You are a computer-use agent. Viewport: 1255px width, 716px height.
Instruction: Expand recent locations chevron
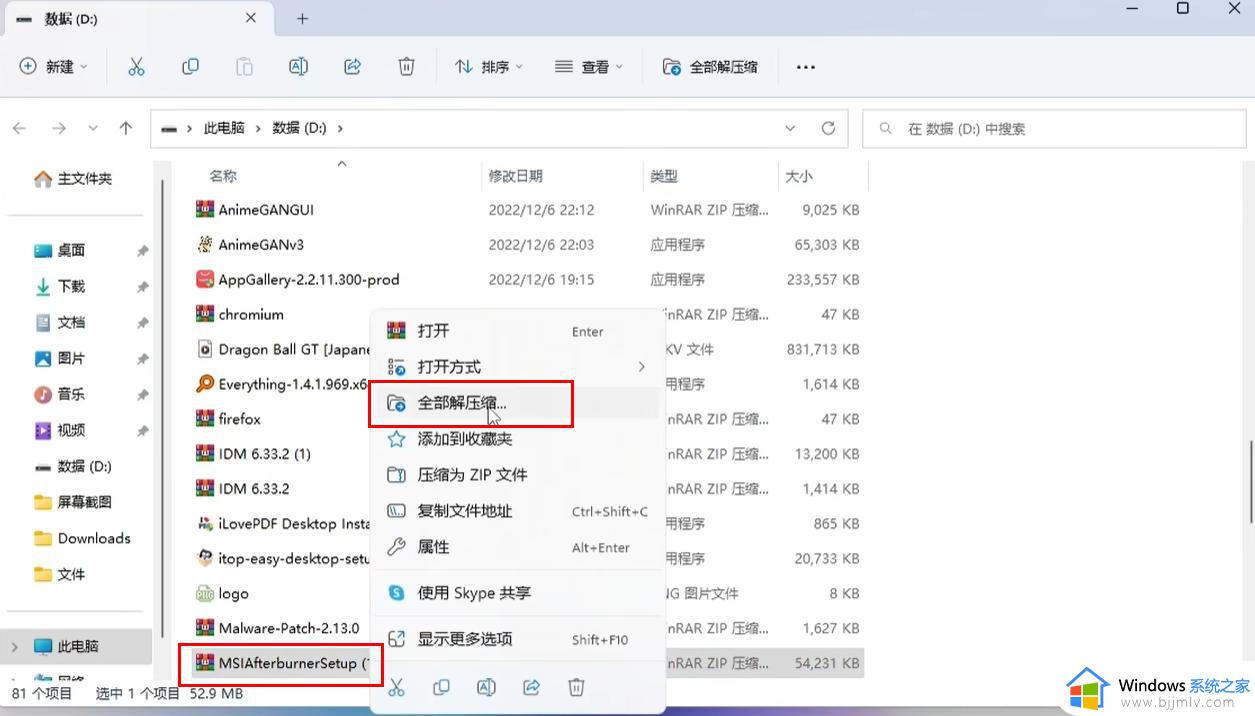pos(93,128)
